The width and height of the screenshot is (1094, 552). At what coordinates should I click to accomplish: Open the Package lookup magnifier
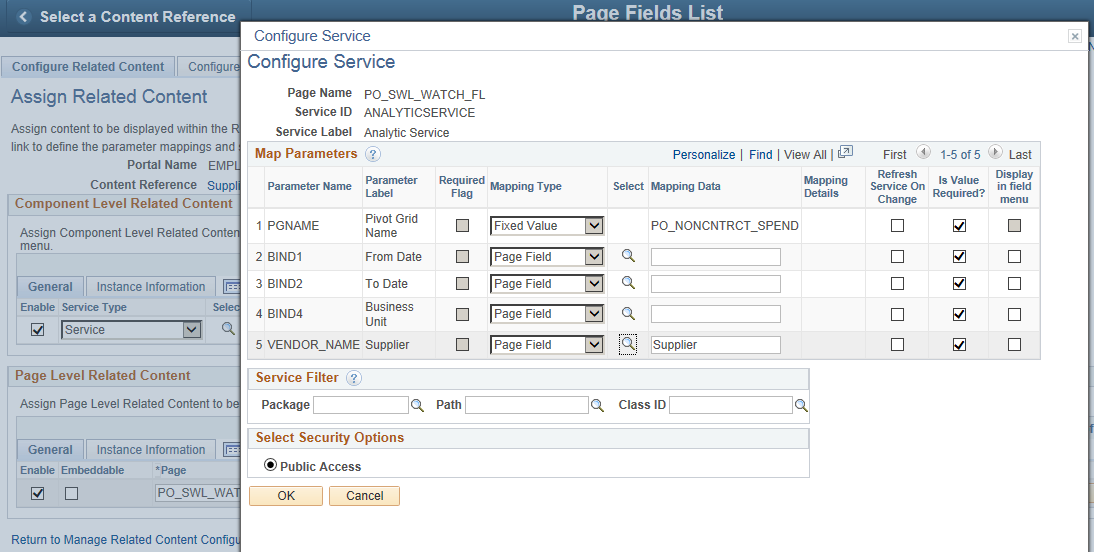[417, 405]
